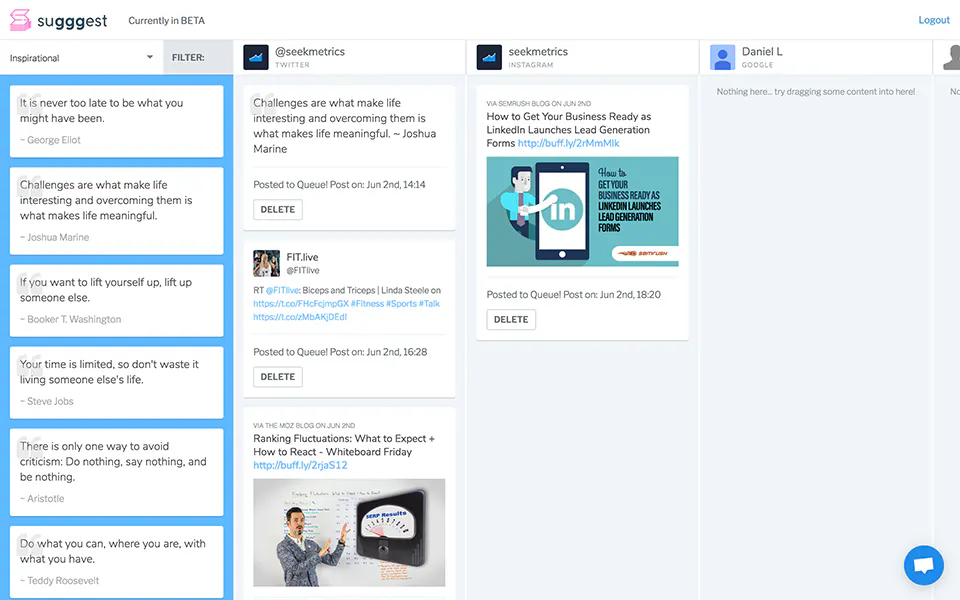Click the partially visible profile avatar after Daniel L

click(x=951, y=58)
